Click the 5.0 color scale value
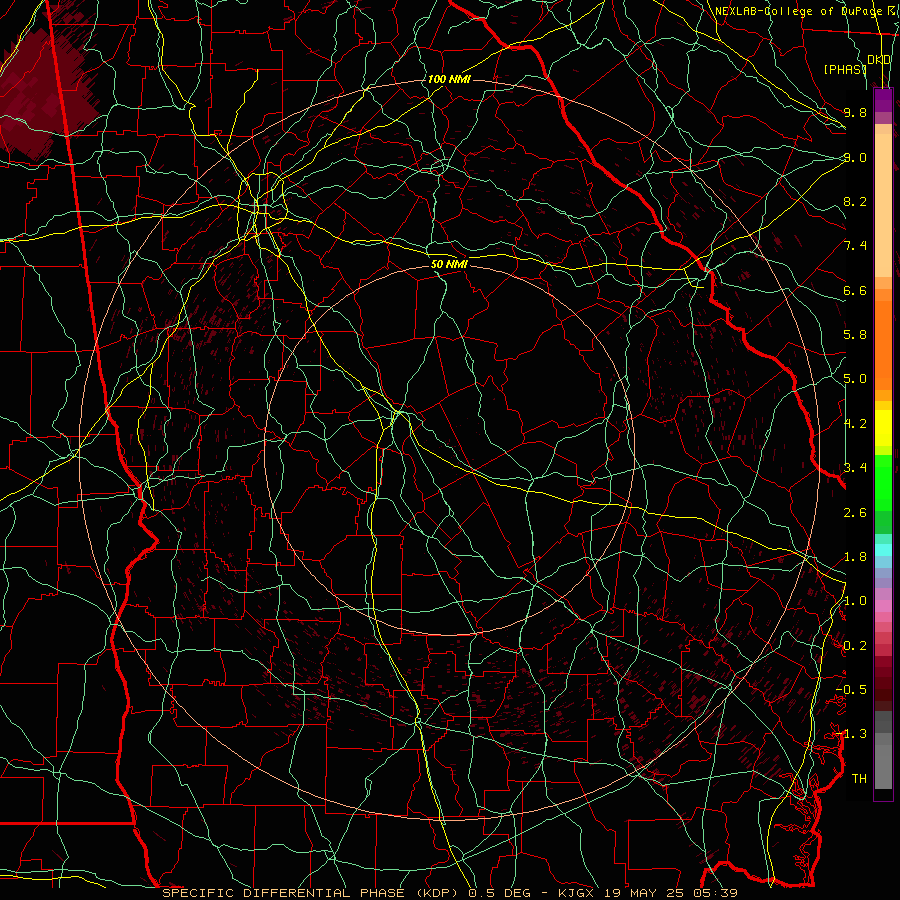 [855, 379]
